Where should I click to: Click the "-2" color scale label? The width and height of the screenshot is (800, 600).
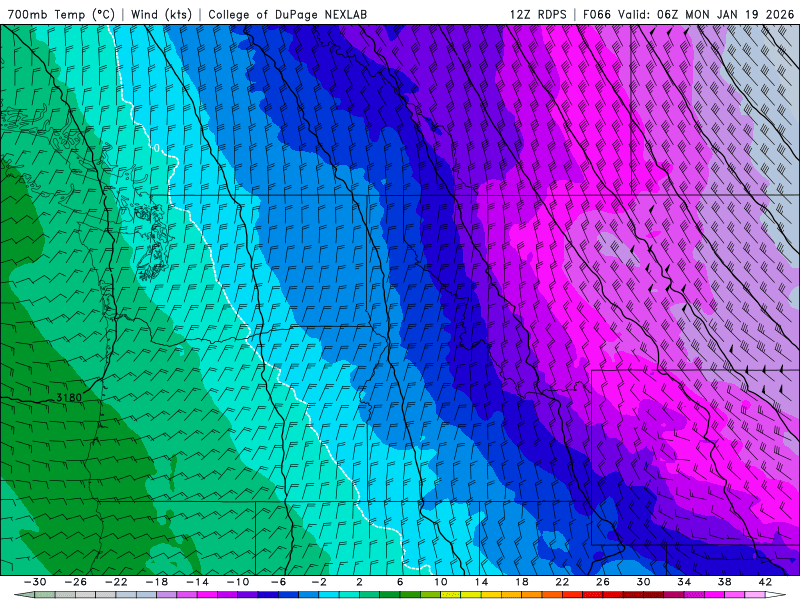319,582
